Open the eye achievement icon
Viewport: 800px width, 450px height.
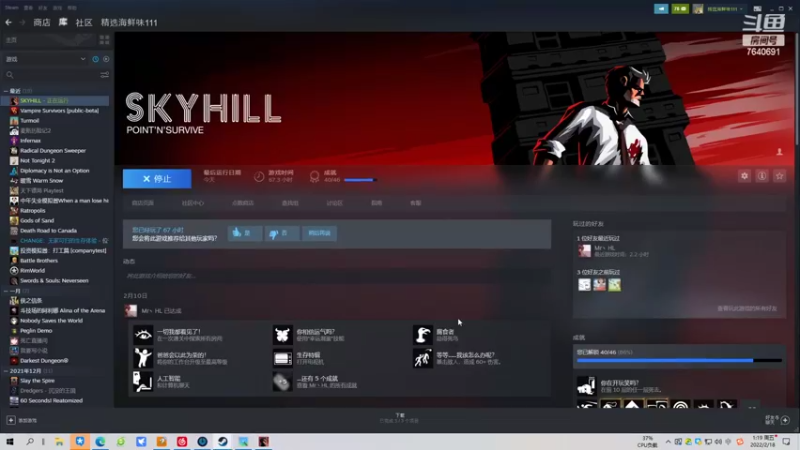tap(143, 335)
